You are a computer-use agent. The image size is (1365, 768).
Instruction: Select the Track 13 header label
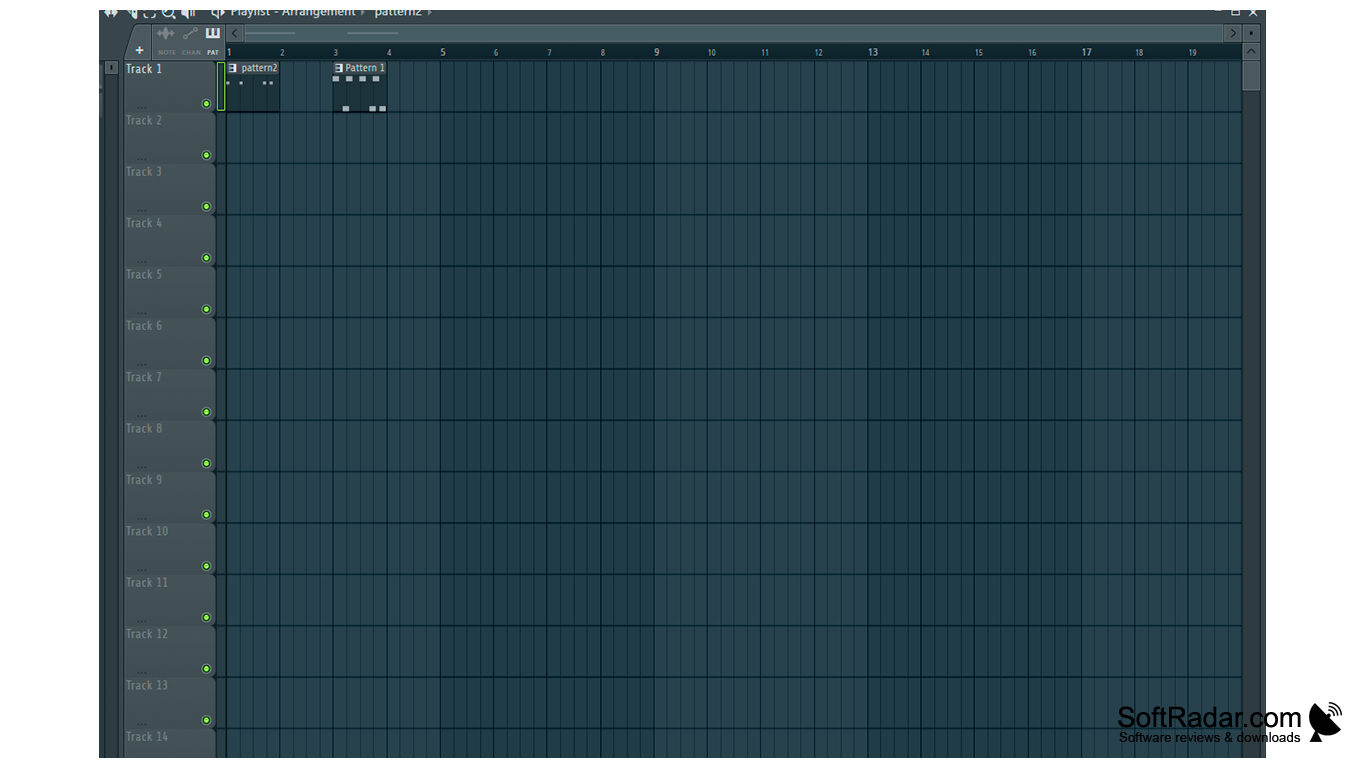coord(147,685)
